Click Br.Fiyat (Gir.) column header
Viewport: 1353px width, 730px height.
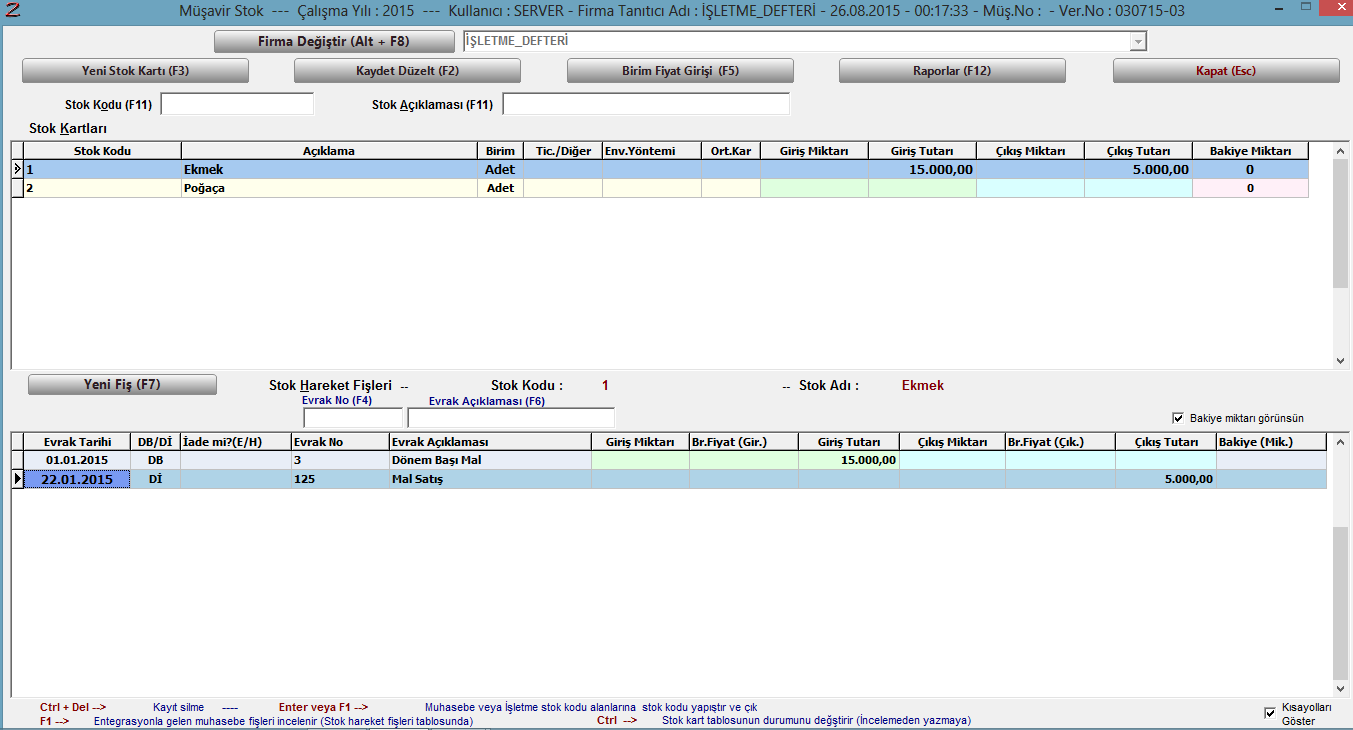[x=744, y=442]
